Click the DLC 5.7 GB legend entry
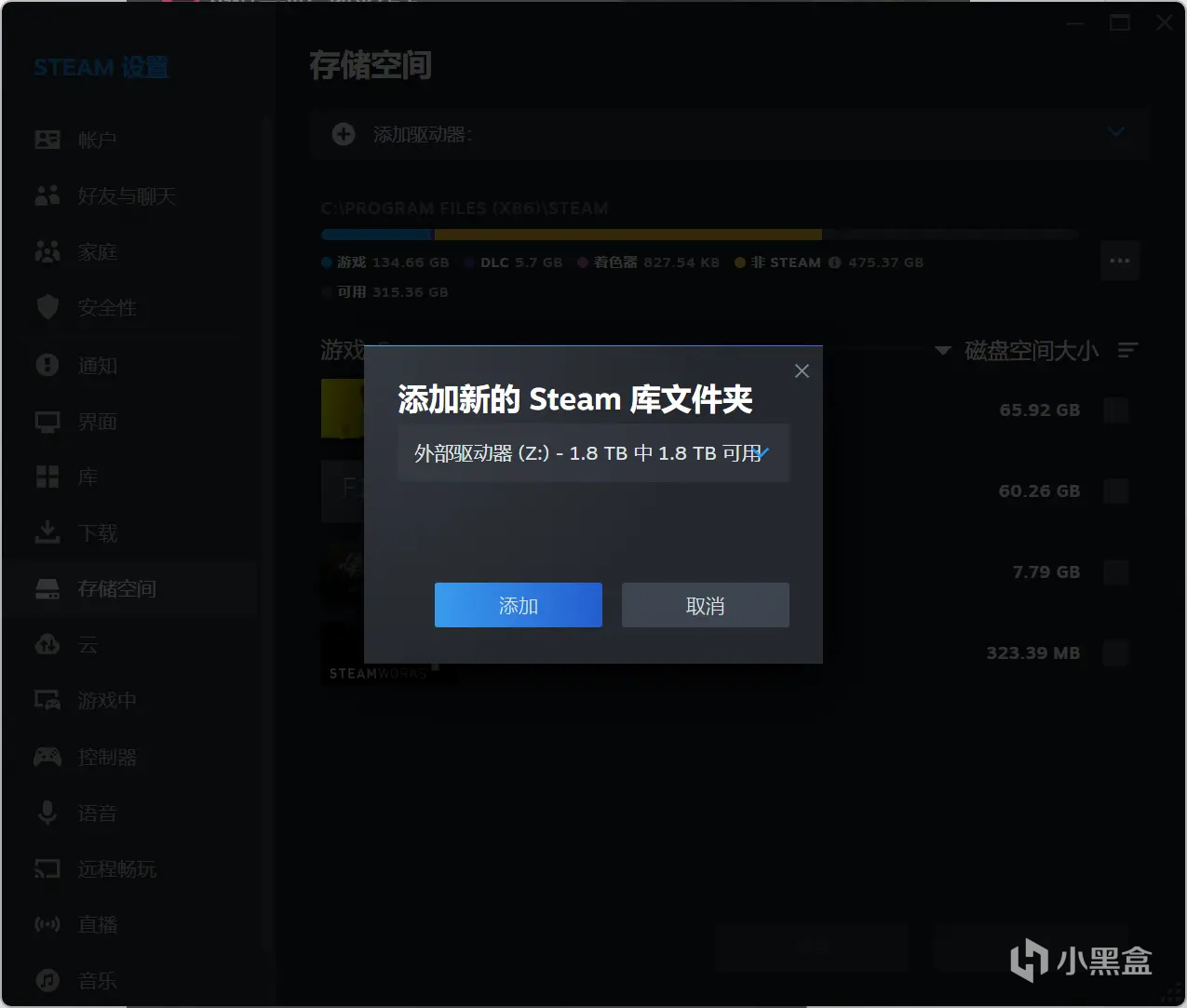The height and width of the screenshot is (1008, 1187). pos(514,262)
